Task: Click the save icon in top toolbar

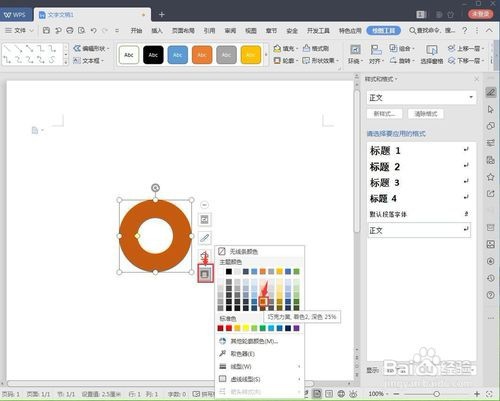Action: pyautogui.click(x=46, y=31)
